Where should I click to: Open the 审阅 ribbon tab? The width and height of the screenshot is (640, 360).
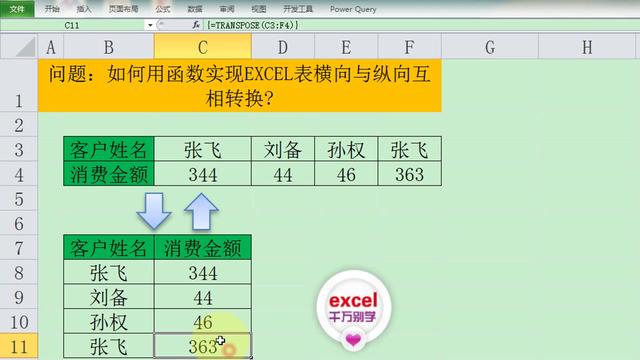click(x=227, y=9)
